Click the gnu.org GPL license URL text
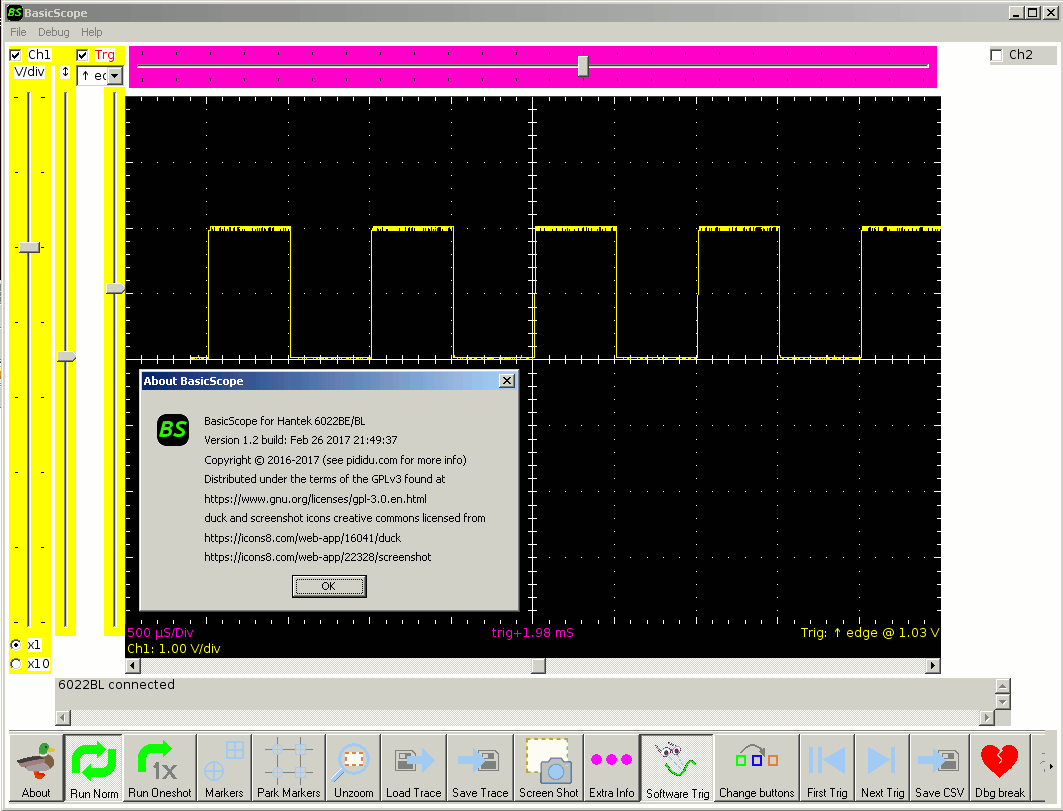The image size is (1063, 811). (x=315, y=499)
